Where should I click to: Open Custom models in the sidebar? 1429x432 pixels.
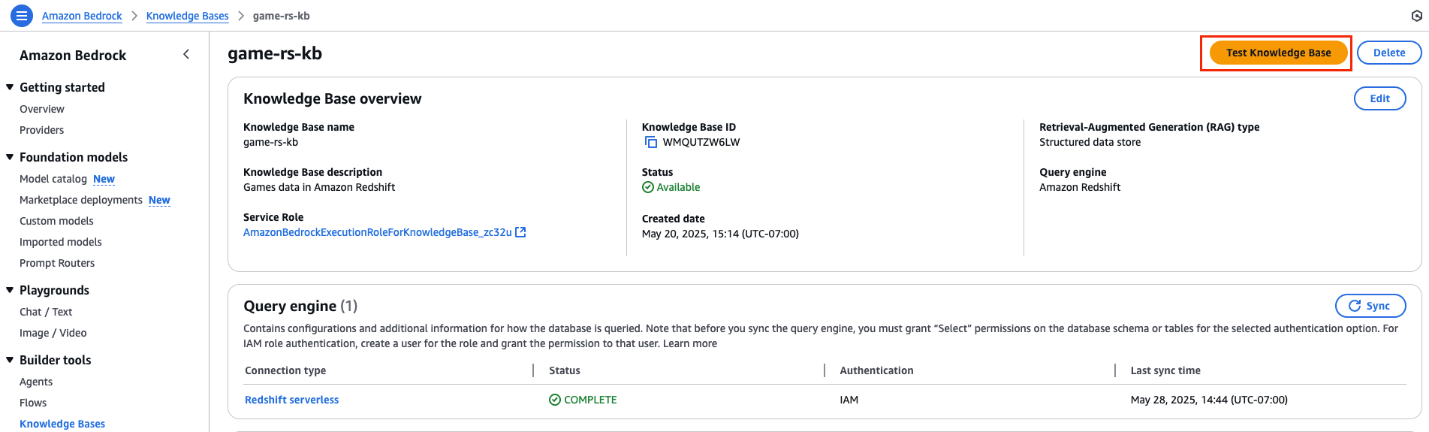(57, 221)
